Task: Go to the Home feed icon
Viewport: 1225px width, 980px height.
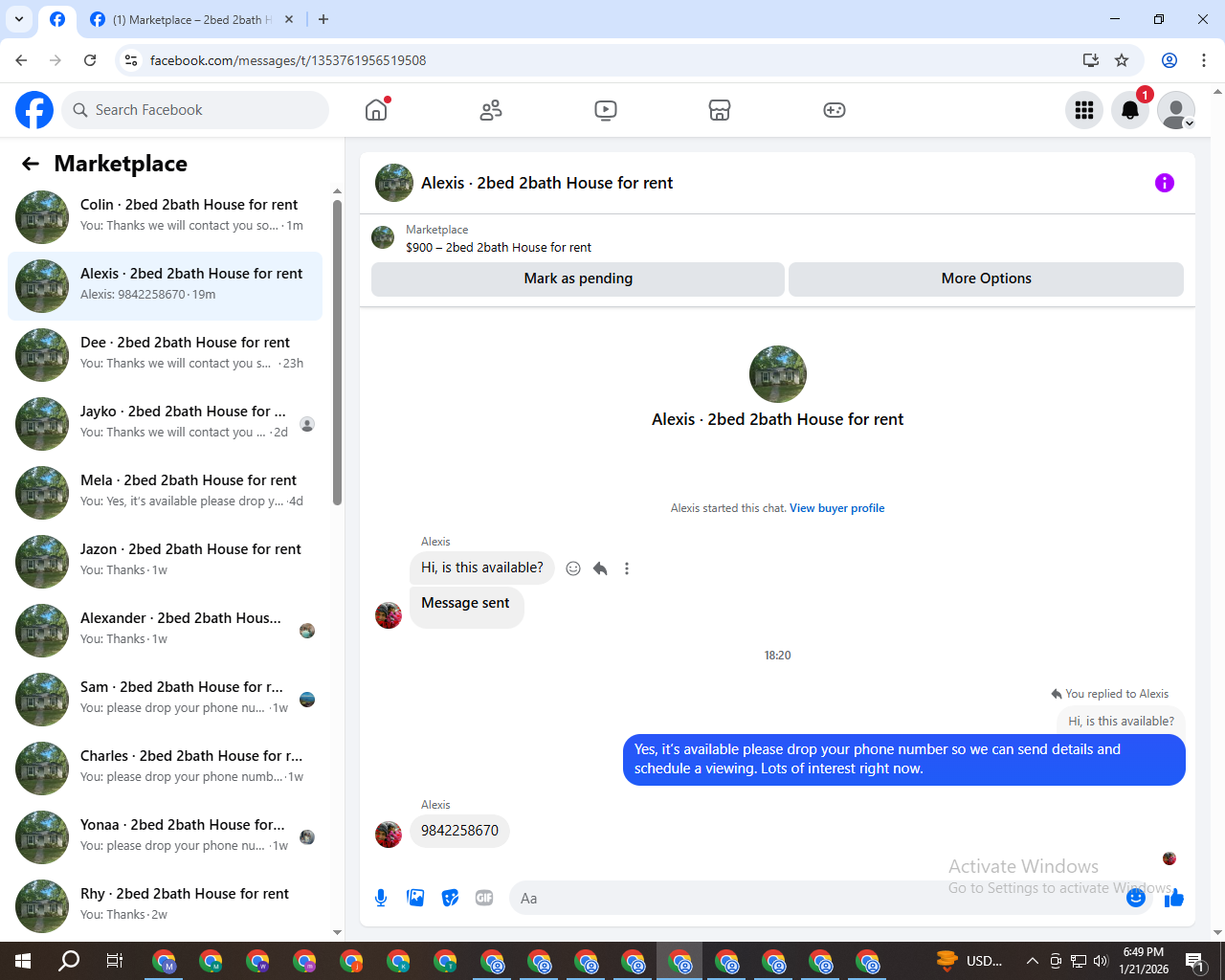Action: pos(376,110)
